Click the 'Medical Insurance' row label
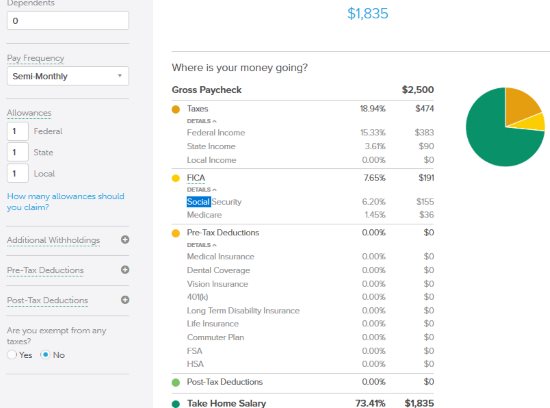 [x=221, y=256]
